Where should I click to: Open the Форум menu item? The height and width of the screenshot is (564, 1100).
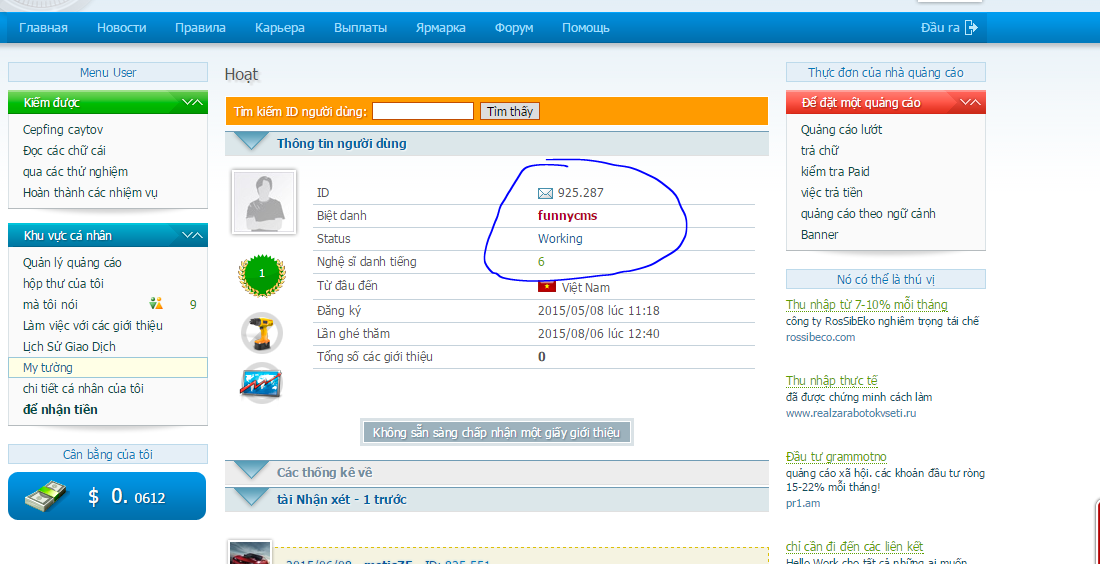(x=514, y=28)
